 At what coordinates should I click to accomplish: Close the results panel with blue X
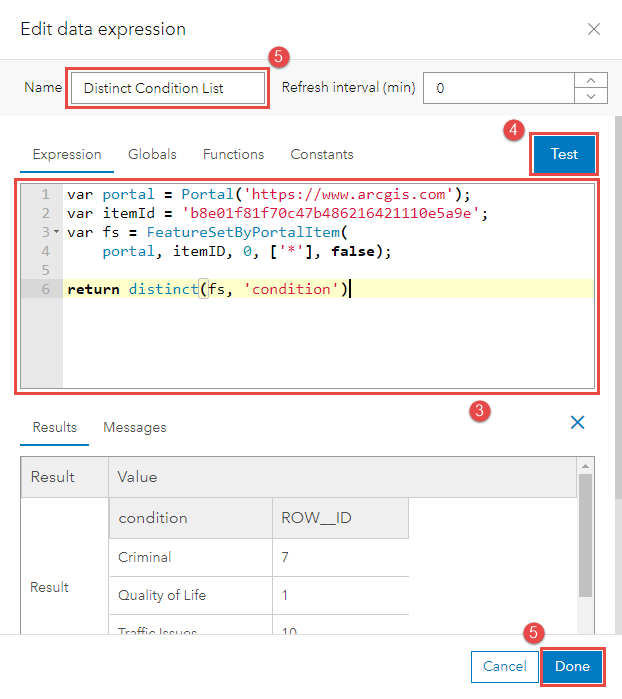577,422
